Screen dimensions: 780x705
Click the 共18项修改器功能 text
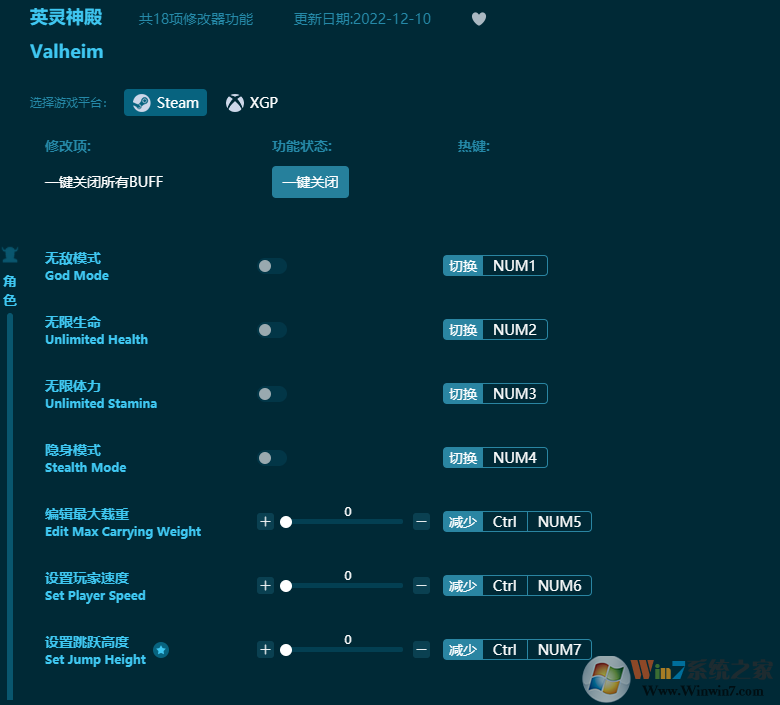coord(196,19)
